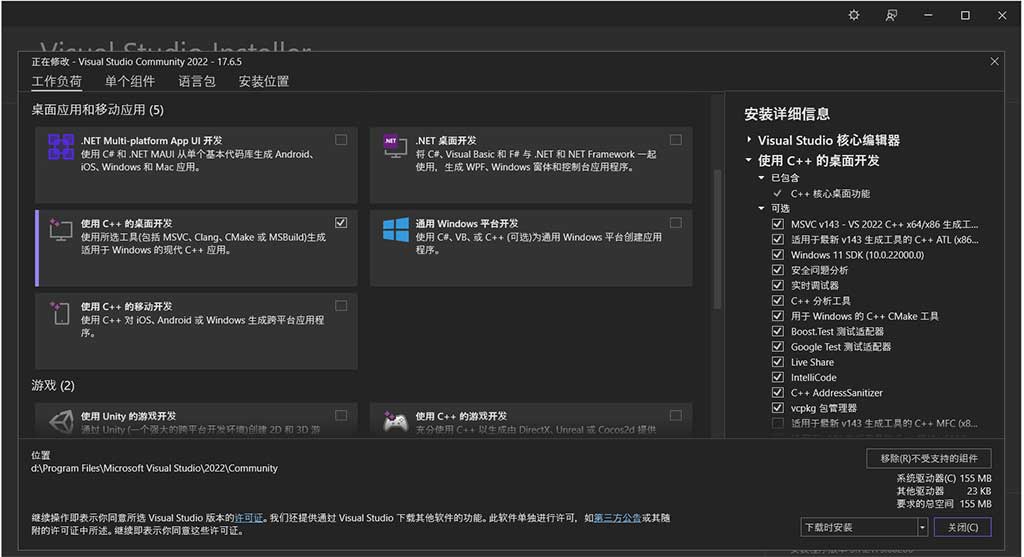The width and height of the screenshot is (1024, 557).
Task: Open the feedback icon in title bar
Action: point(891,15)
